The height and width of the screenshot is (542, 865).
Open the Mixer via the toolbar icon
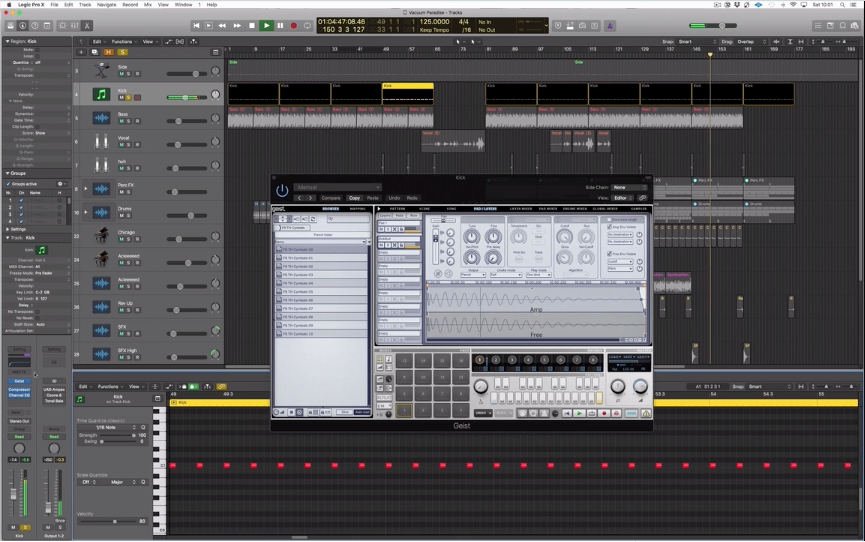[x=74, y=25]
